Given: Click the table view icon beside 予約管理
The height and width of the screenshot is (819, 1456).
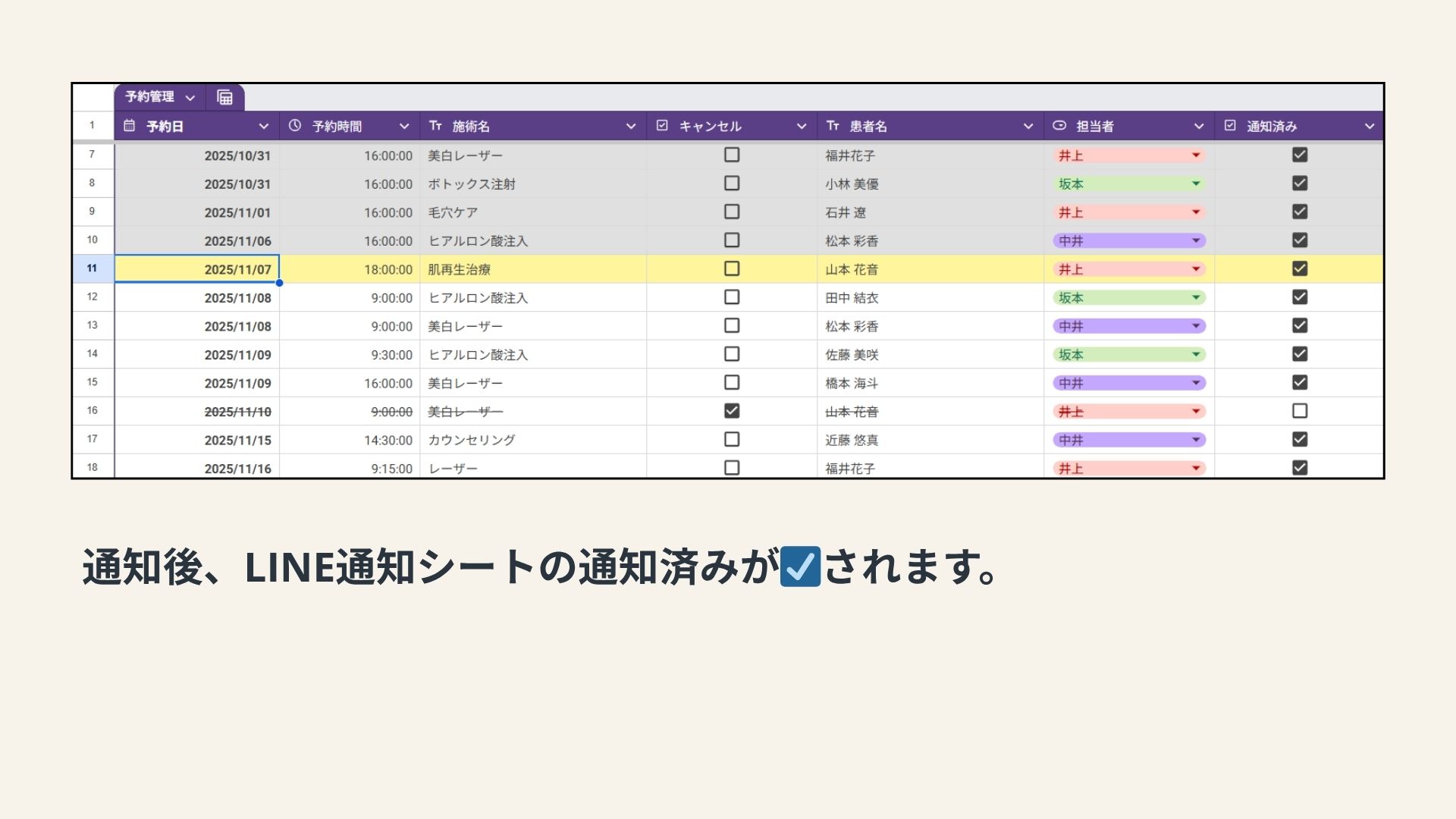Looking at the screenshot, I should pyautogui.click(x=224, y=97).
